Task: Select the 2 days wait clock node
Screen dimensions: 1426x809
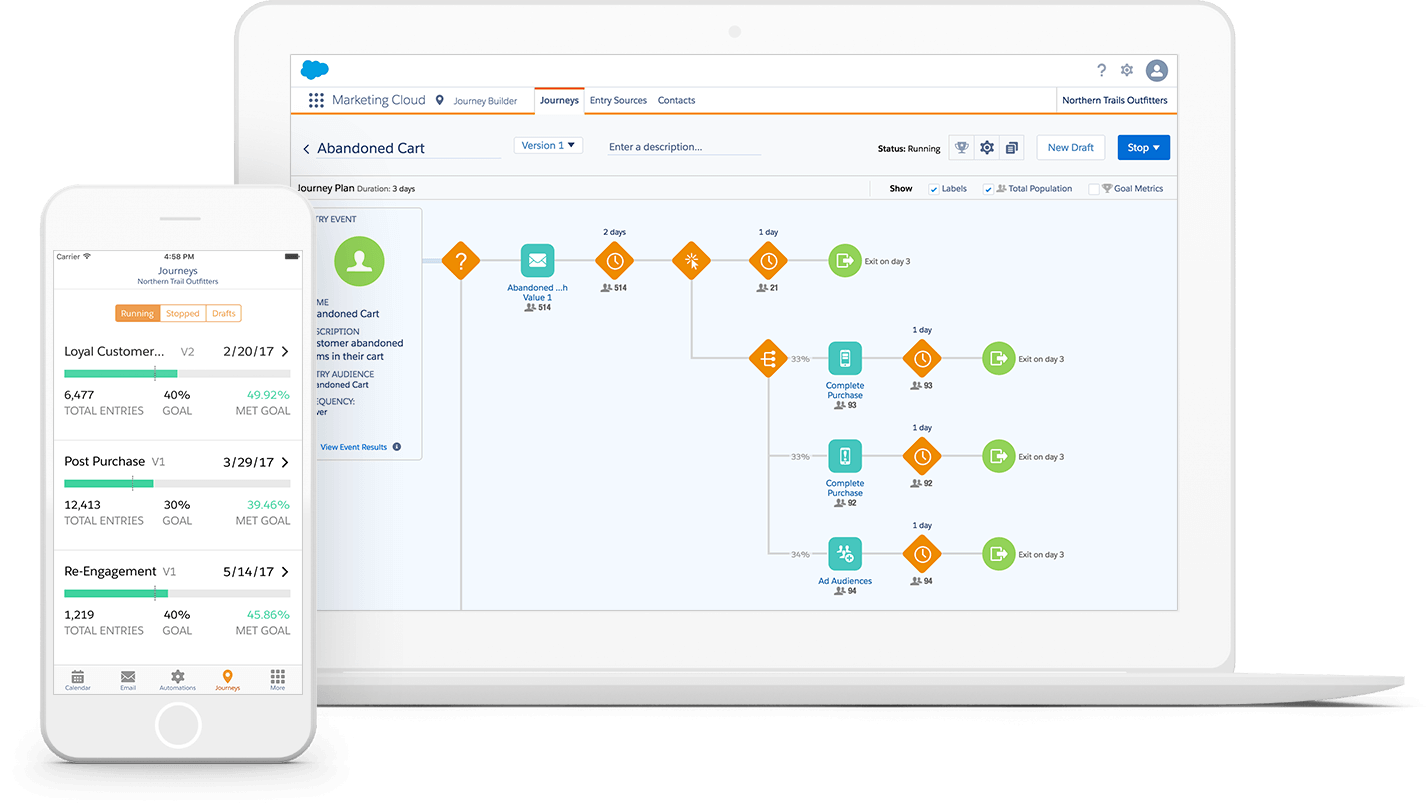Action: [614, 261]
